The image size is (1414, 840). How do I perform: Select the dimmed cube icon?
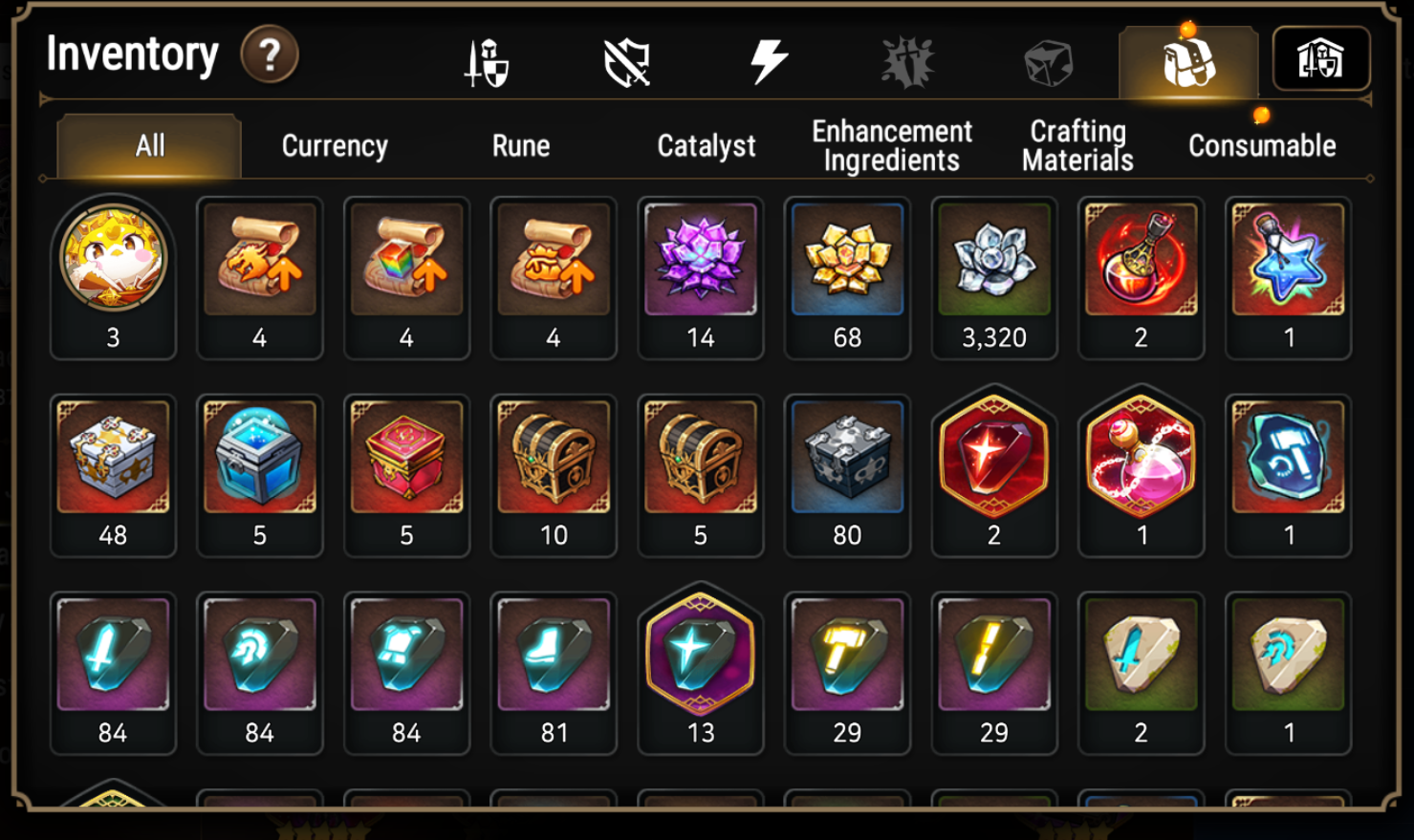point(1049,64)
